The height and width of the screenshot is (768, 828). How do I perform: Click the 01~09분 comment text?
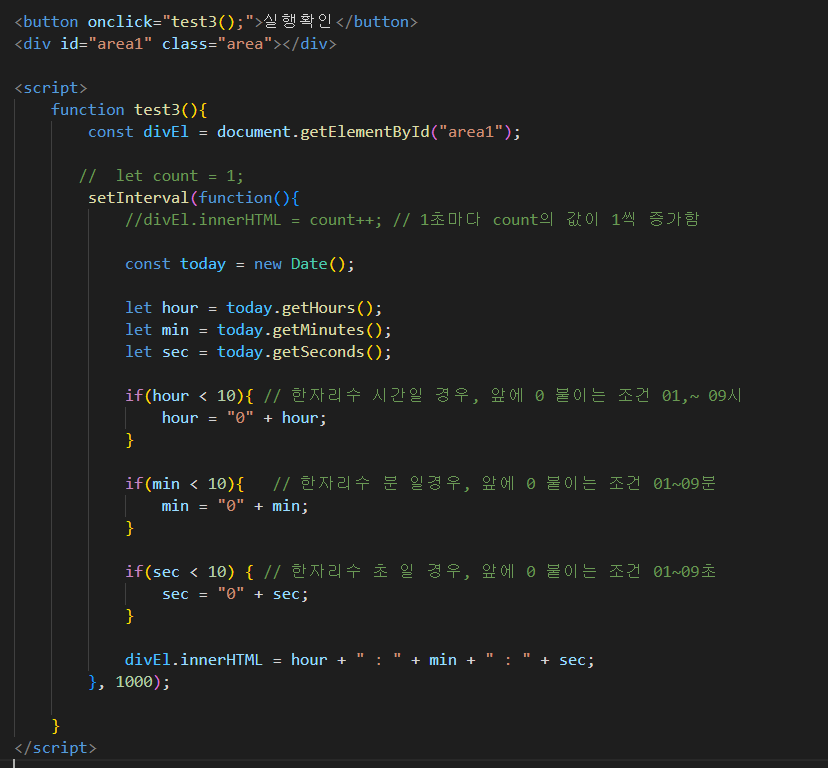coord(684,483)
